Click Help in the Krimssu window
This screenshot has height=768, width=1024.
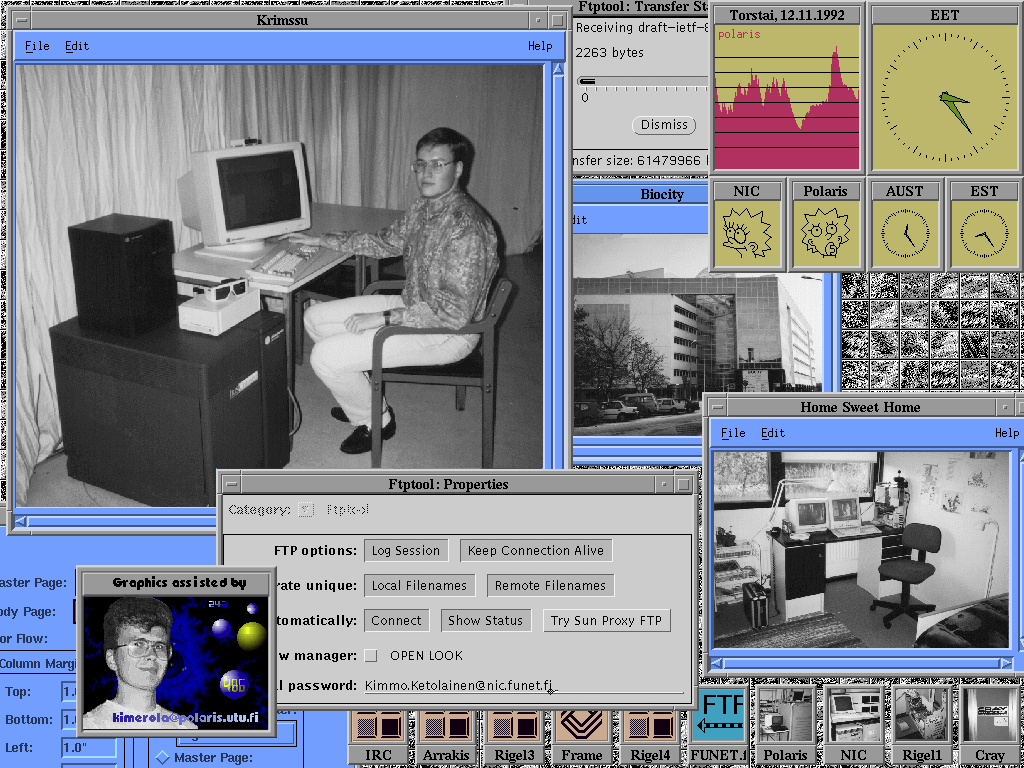pyautogui.click(x=540, y=46)
